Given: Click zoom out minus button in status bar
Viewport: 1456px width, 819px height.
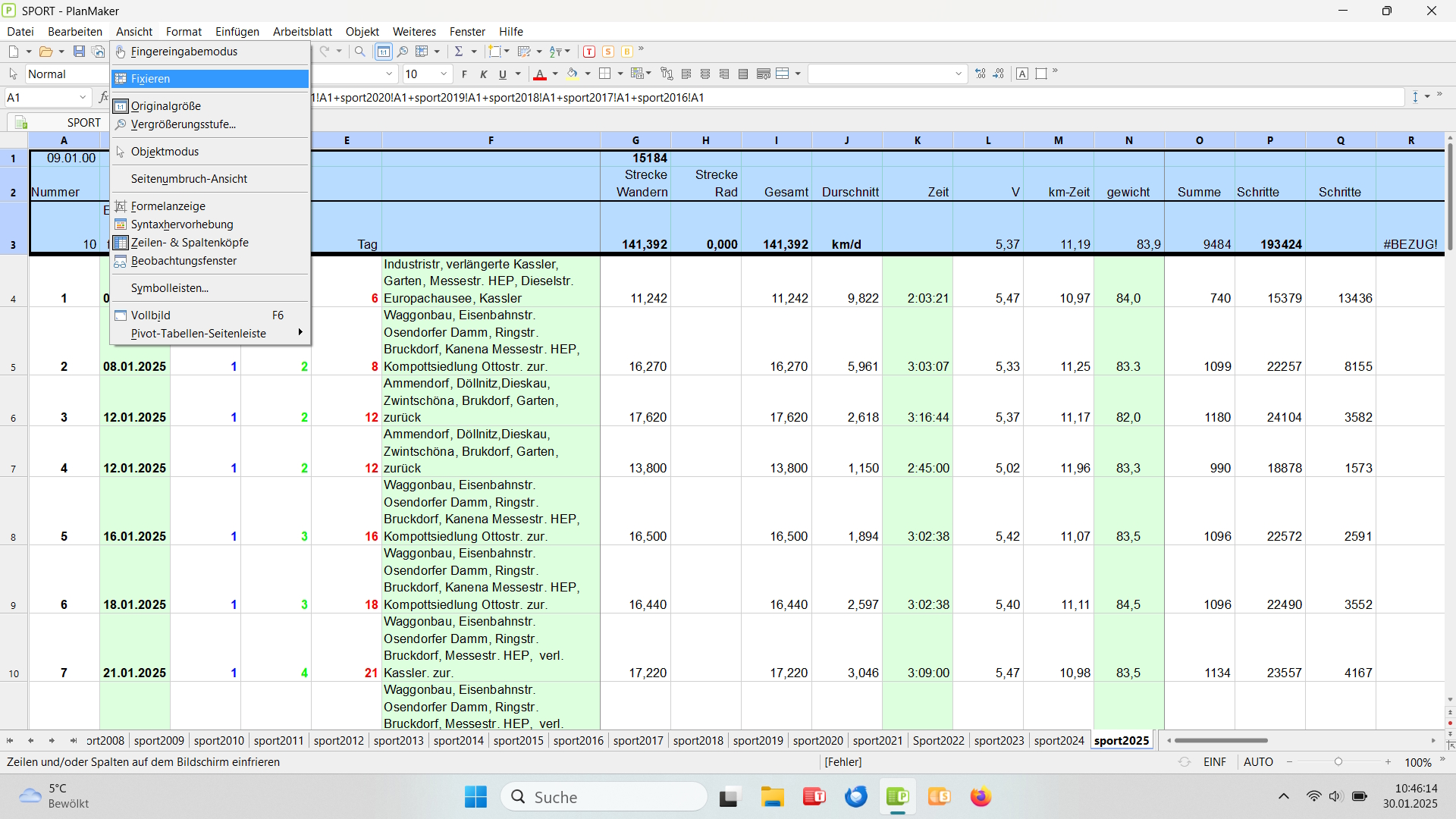Looking at the screenshot, I should click(x=1289, y=762).
